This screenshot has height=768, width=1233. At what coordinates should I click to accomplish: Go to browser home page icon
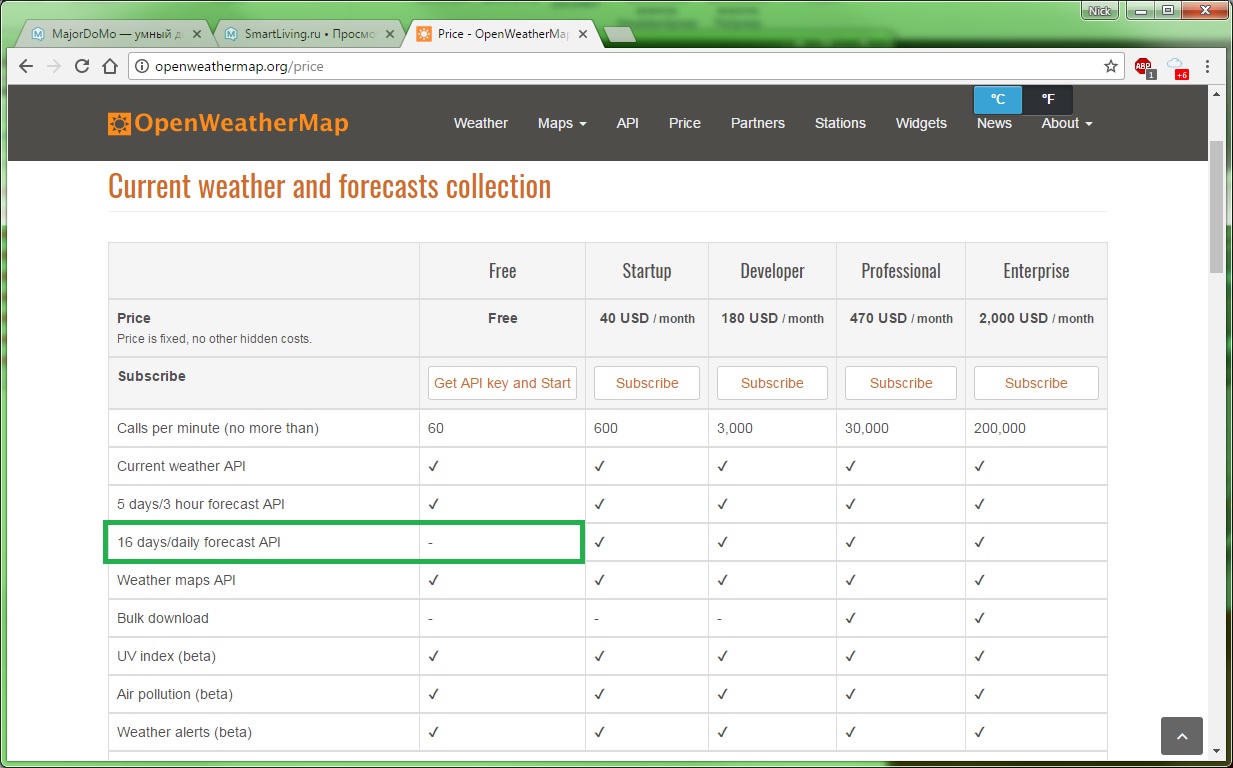pos(110,66)
